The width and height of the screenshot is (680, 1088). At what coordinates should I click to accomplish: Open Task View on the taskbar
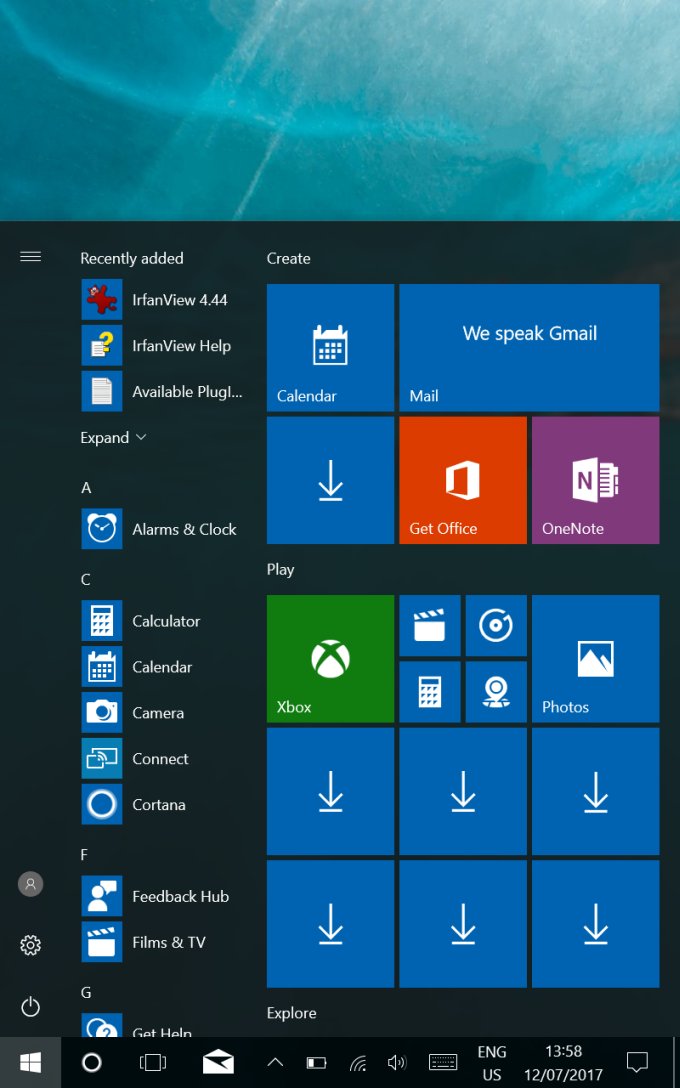pos(153,1062)
